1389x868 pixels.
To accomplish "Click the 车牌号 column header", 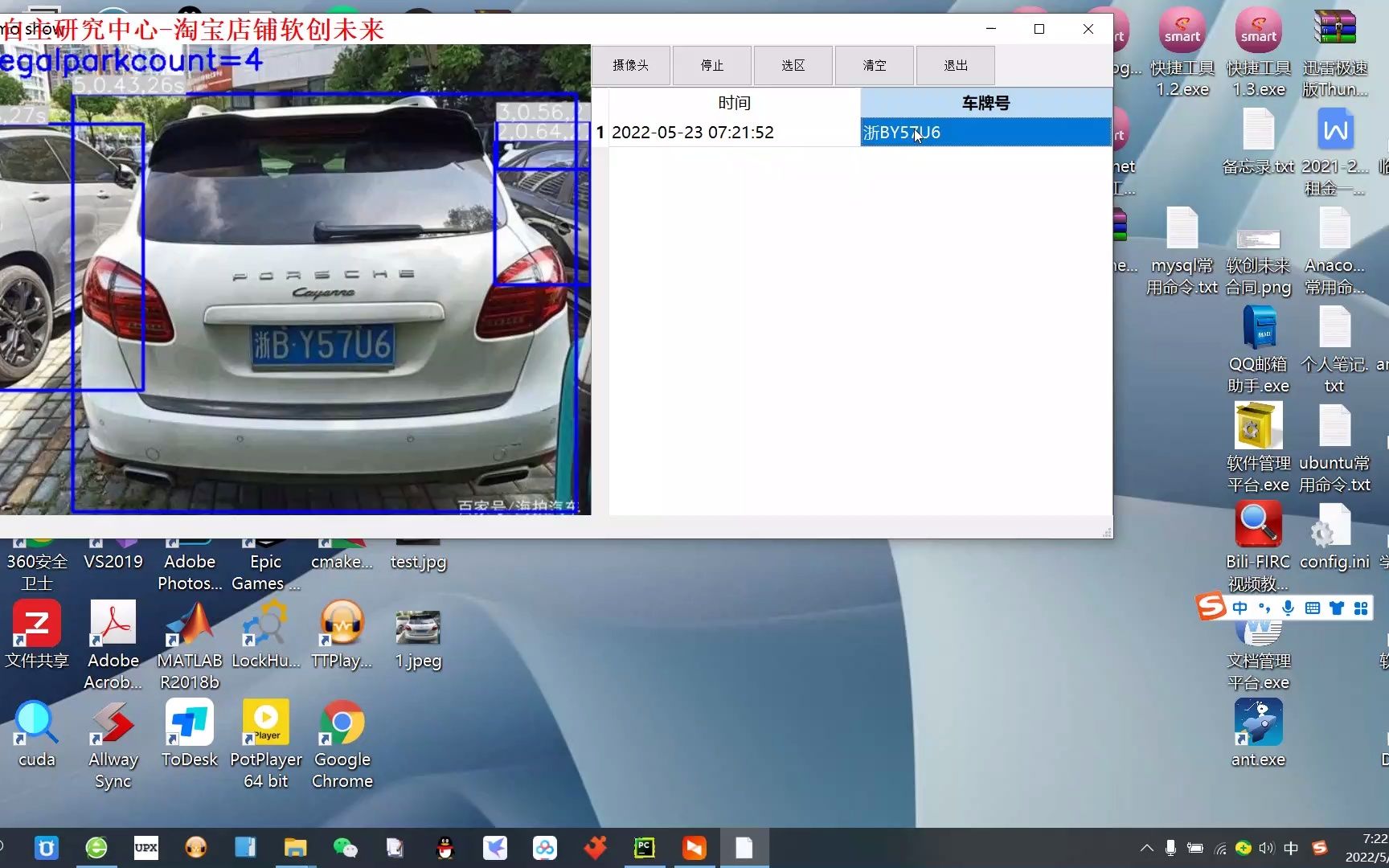I will point(985,103).
